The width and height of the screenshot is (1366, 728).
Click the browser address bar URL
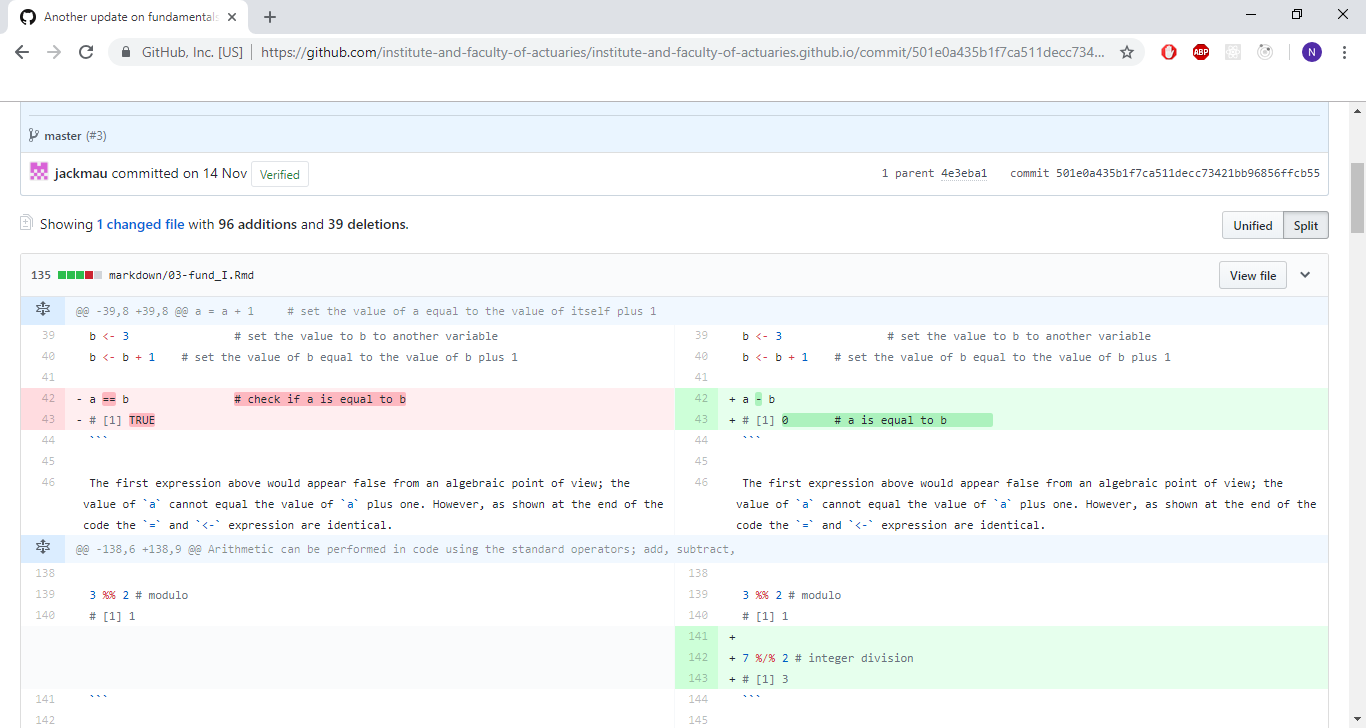(682, 52)
